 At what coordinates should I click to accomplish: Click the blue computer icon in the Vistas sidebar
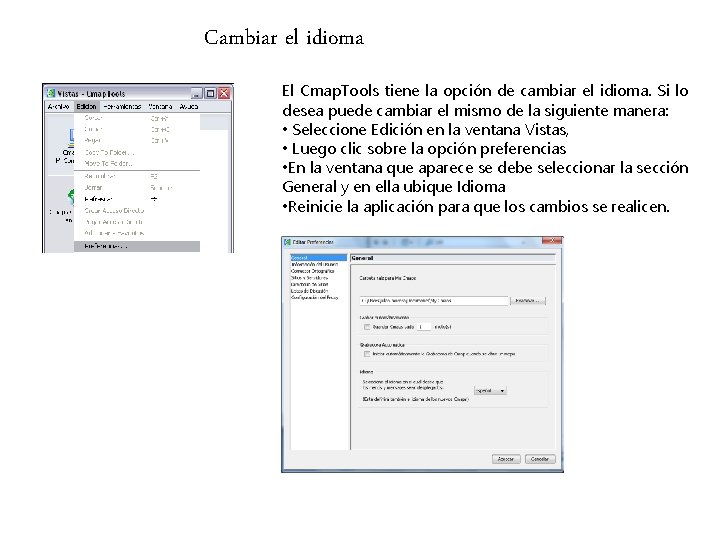(71, 137)
